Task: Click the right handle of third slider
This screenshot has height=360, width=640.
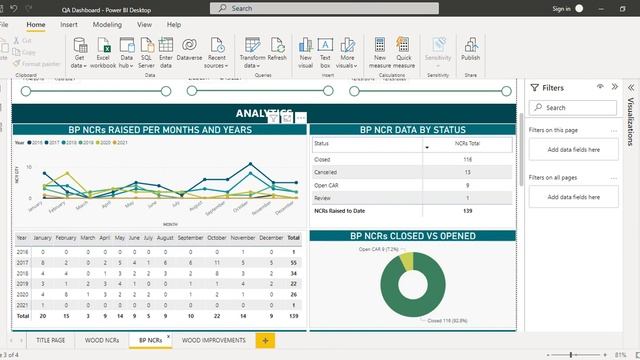Action: 506,91
